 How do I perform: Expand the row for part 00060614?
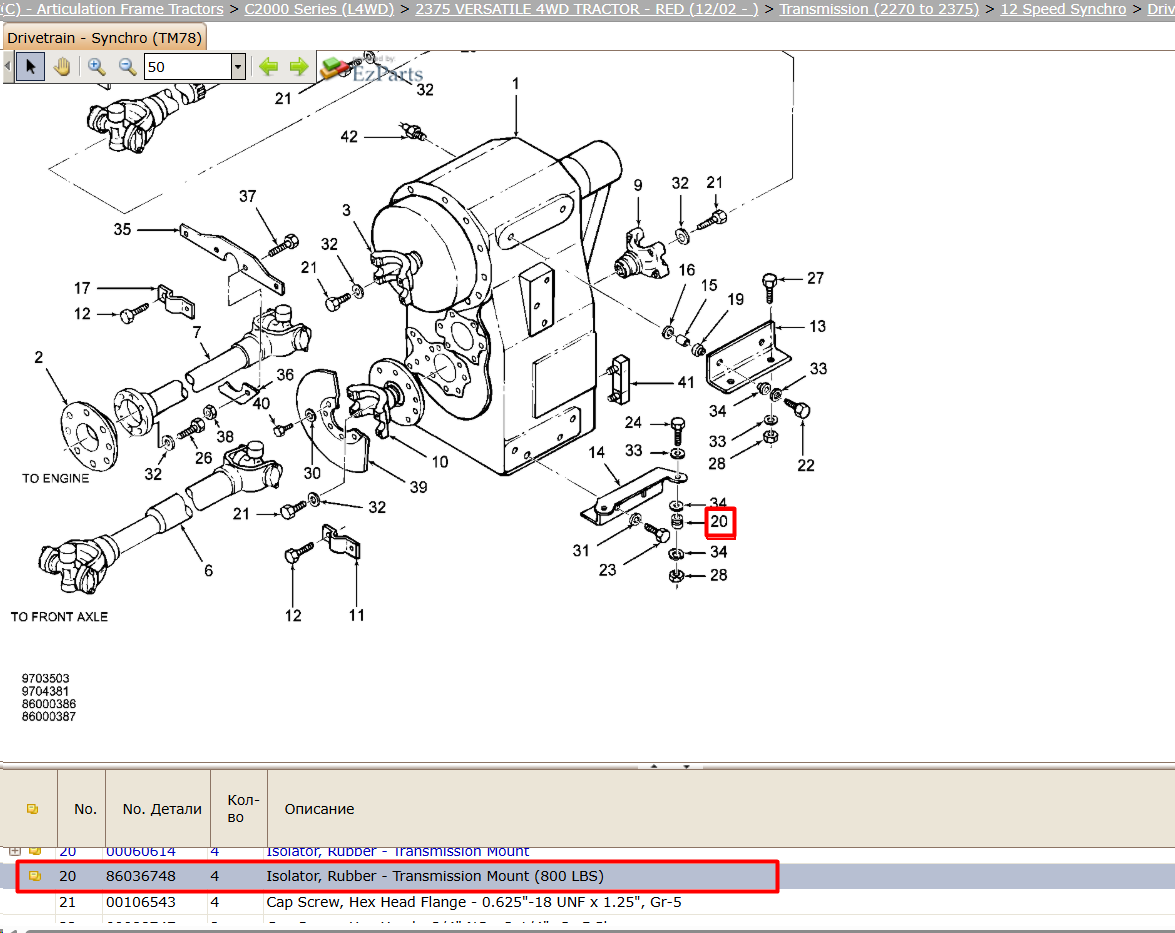pos(14,851)
